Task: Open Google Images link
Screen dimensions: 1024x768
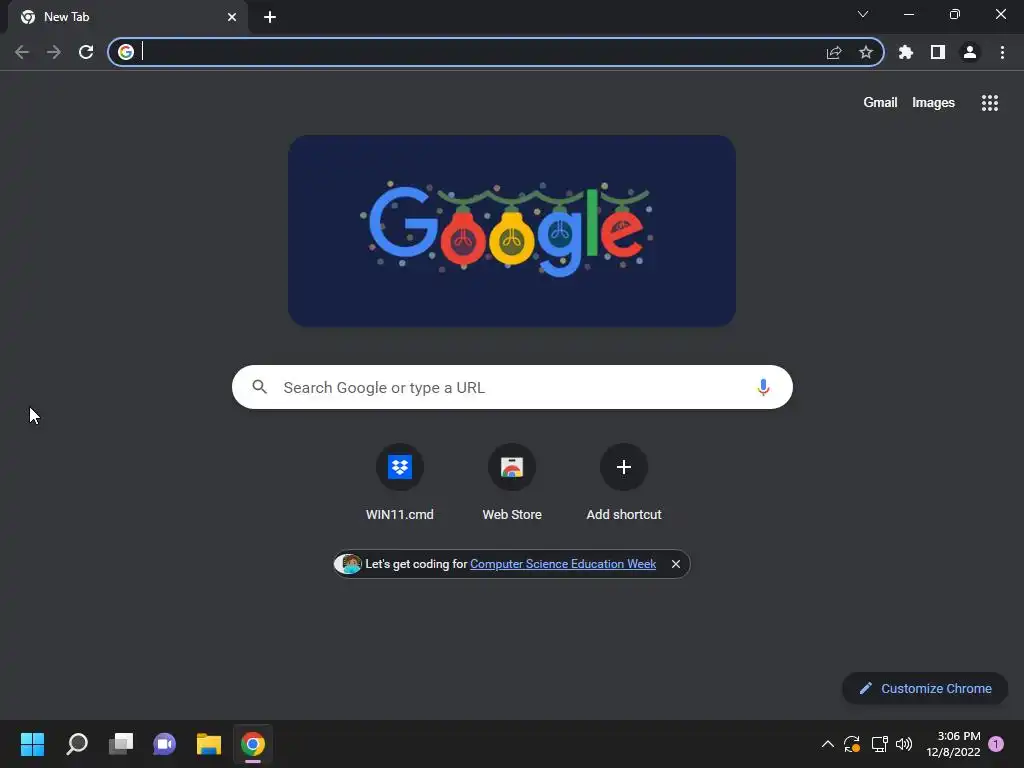Action: coord(933,103)
